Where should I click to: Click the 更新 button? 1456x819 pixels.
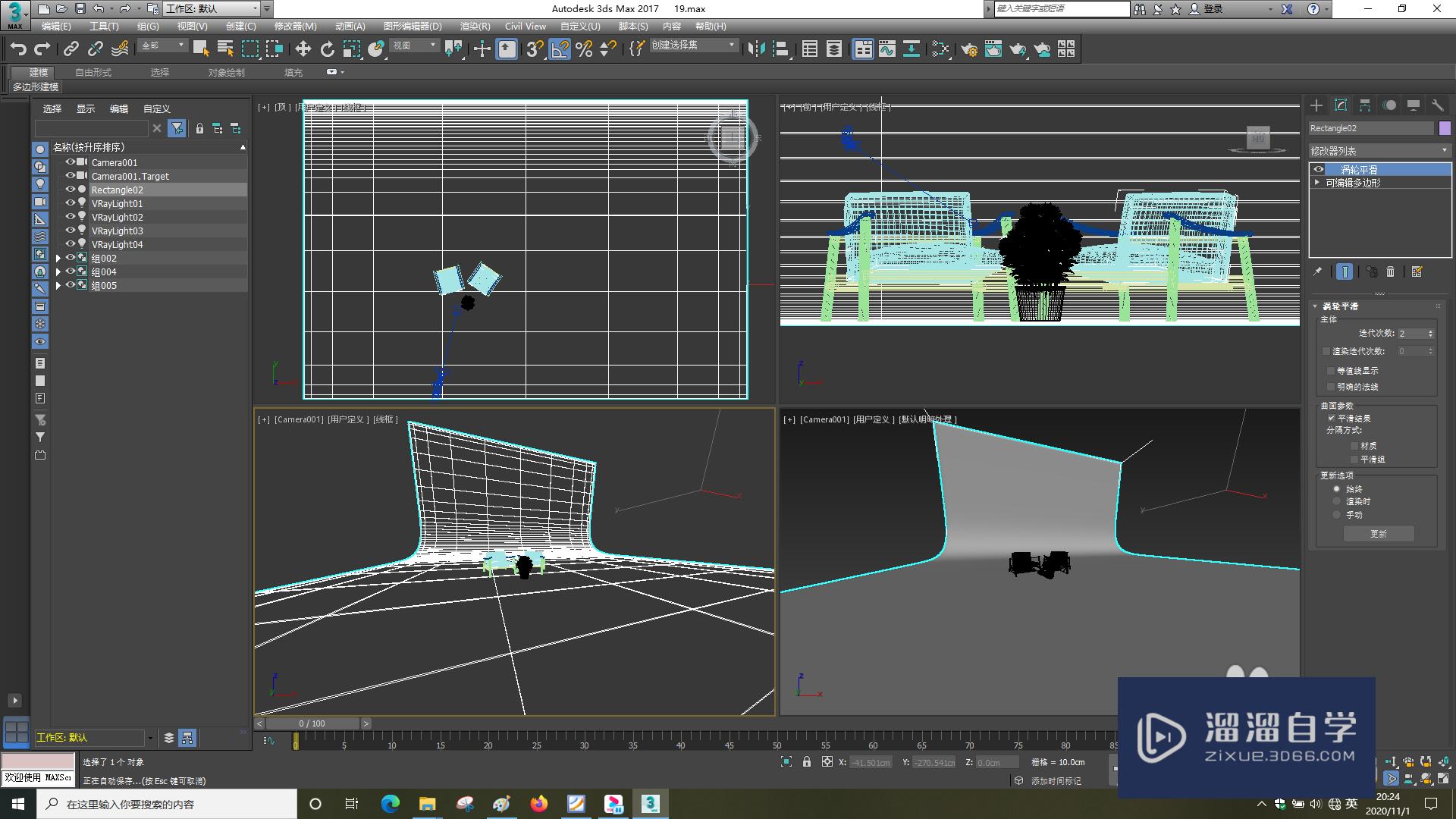coord(1378,534)
